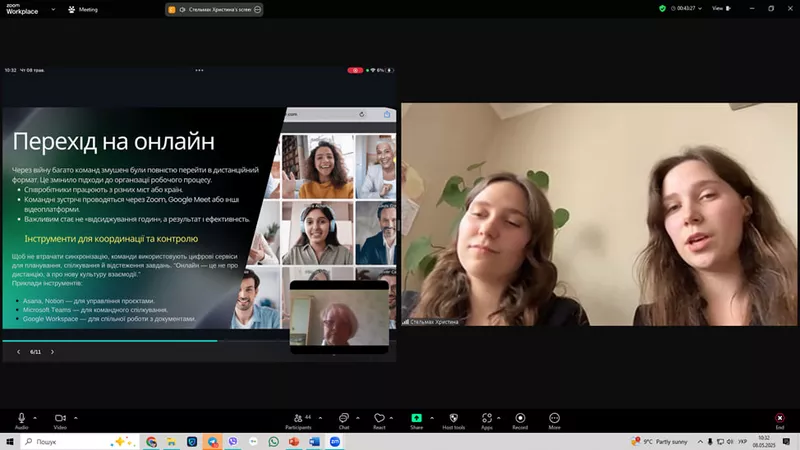The width and height of the screenshot is (800, 450).
Task: Open Google Chrome from taskbar
Action: tap(152, 442)
